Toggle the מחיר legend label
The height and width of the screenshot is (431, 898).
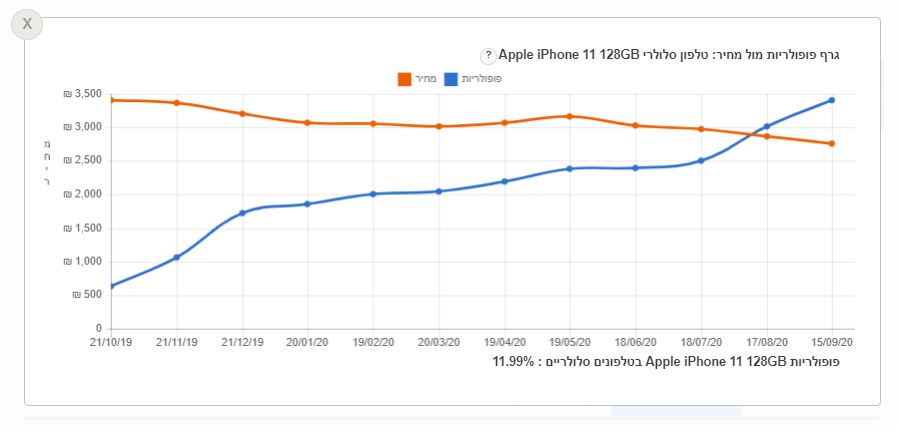426,79
